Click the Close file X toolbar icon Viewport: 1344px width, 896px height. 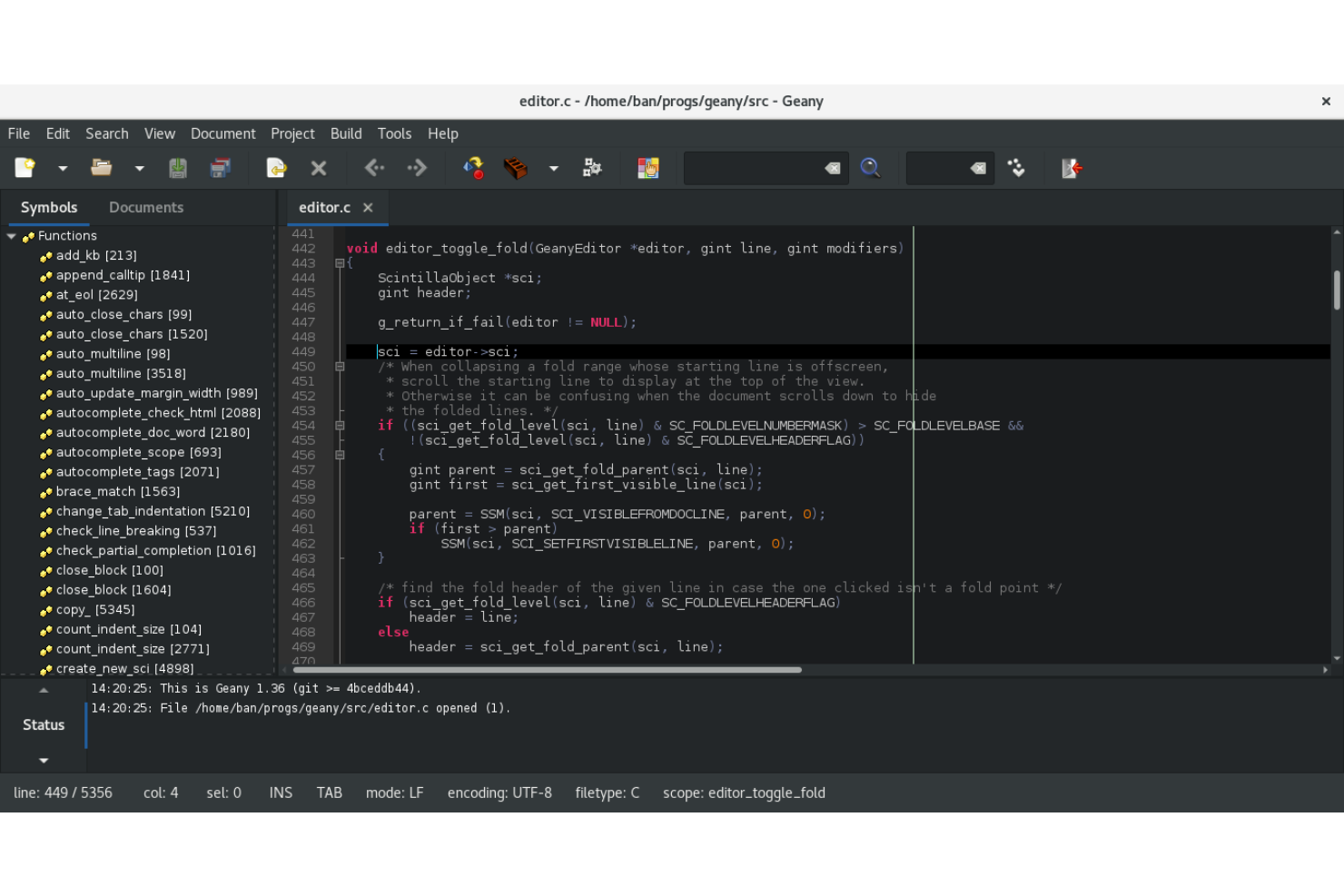click(319, 168)
